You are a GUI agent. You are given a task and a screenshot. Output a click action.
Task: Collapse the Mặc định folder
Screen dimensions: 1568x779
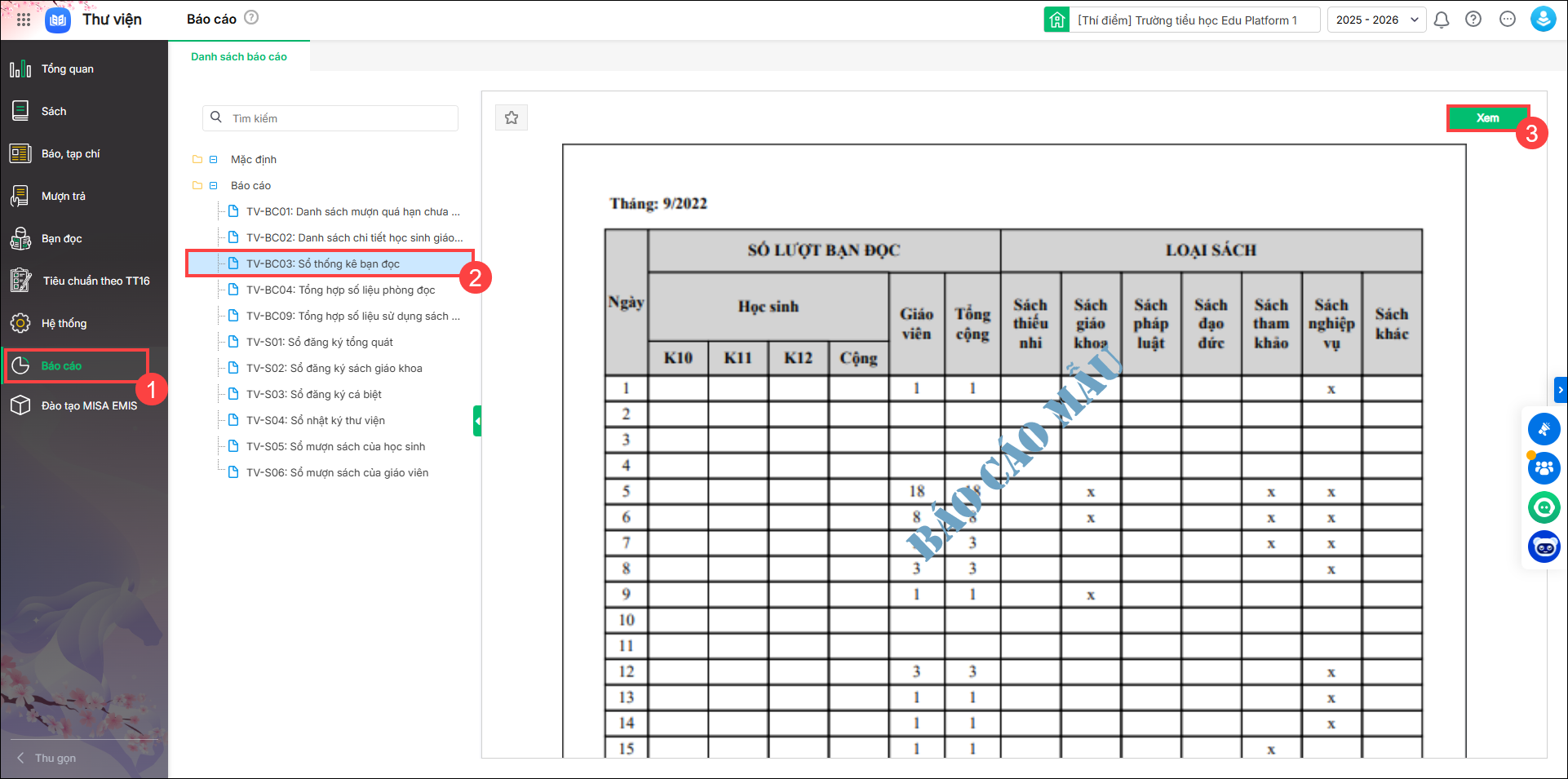pyautogui.click(x=214, y=160)
